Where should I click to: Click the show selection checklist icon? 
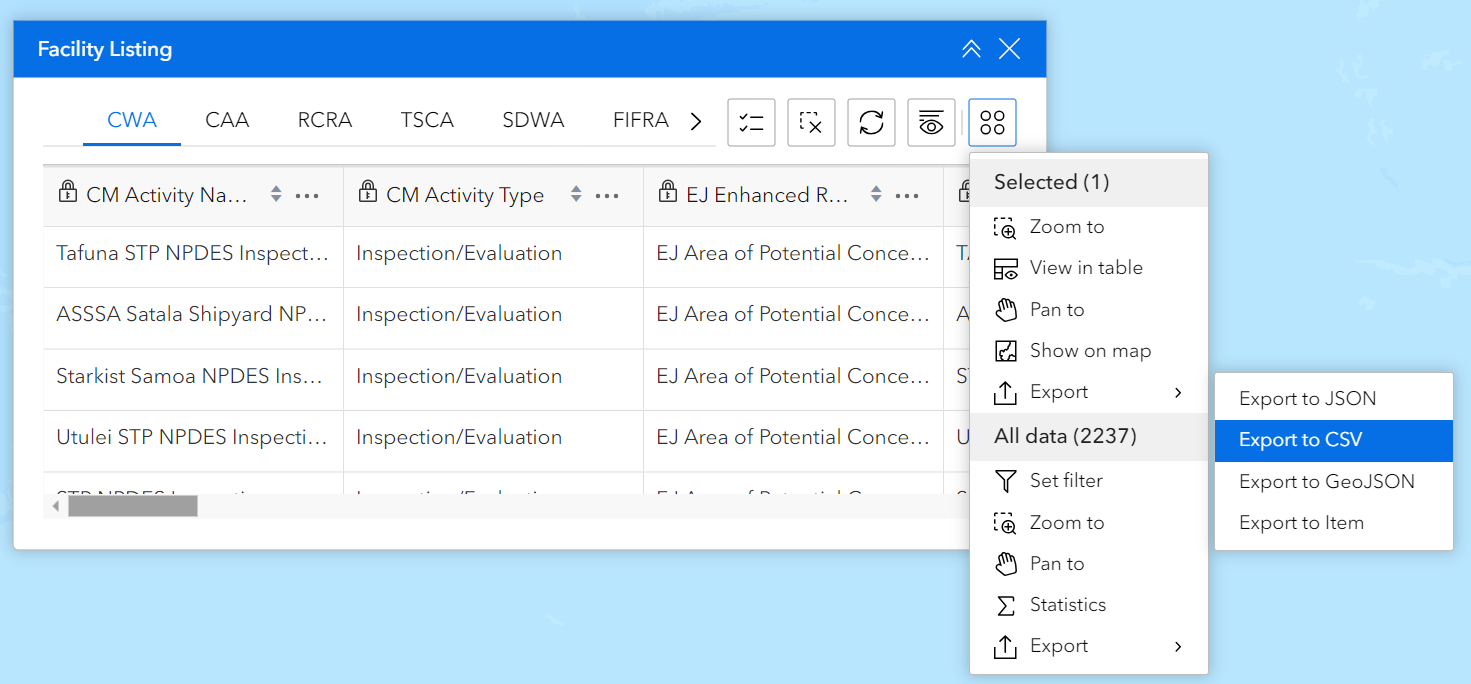click(x=751, y=123)
